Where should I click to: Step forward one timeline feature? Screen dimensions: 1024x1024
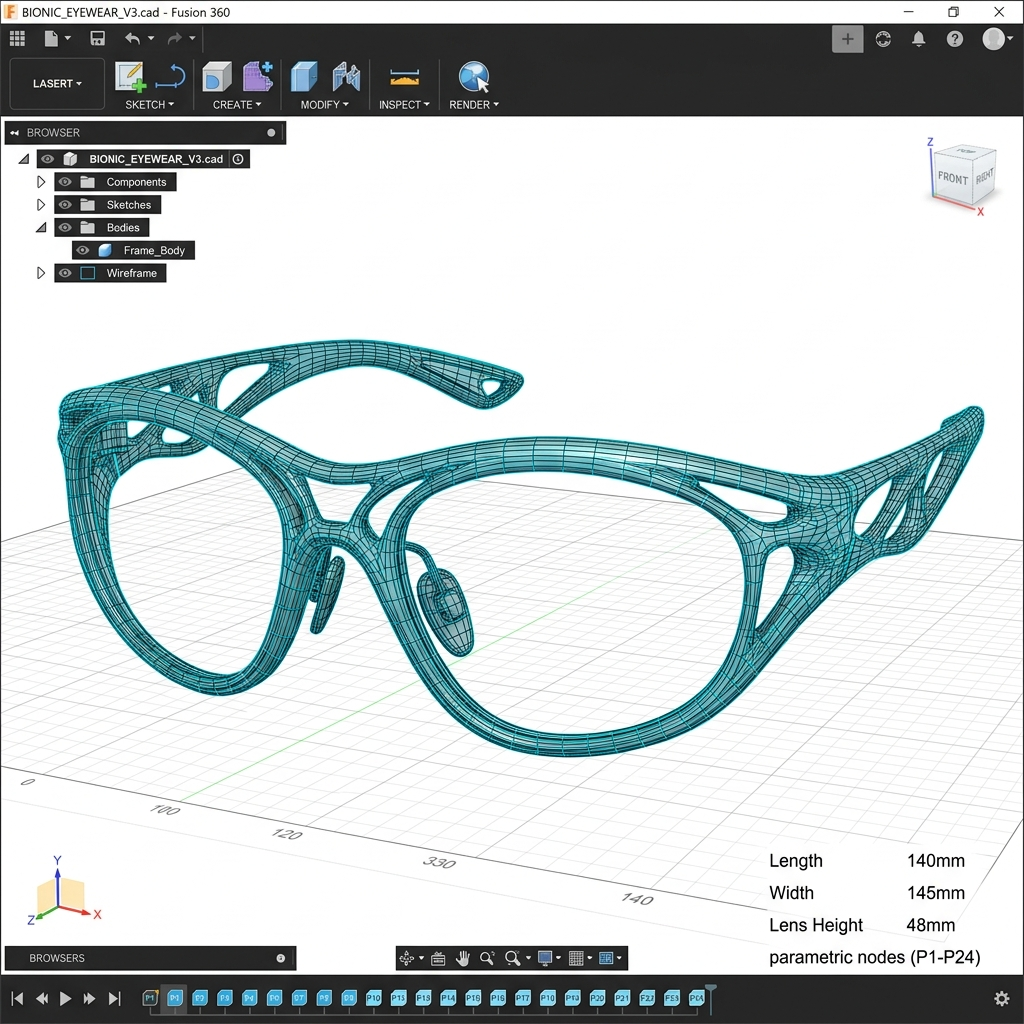coord(89,998)
